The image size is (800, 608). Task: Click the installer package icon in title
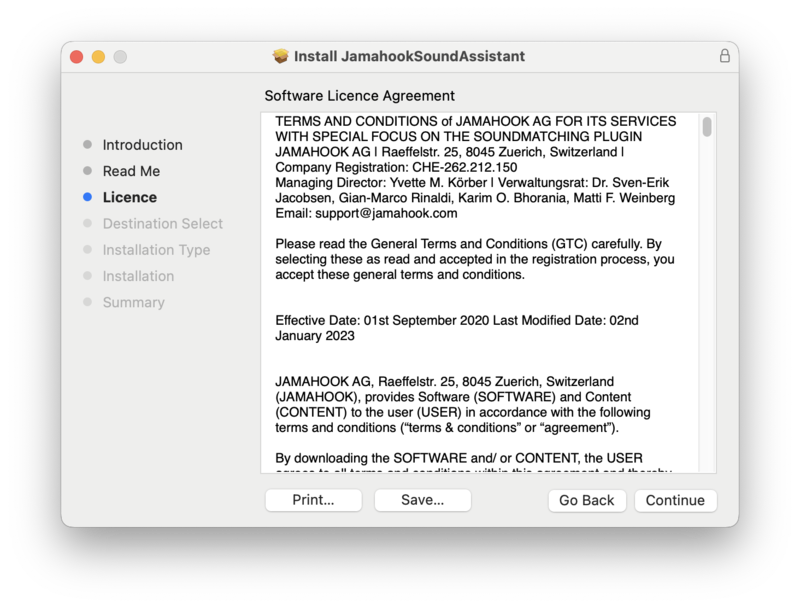coord(281,56)
